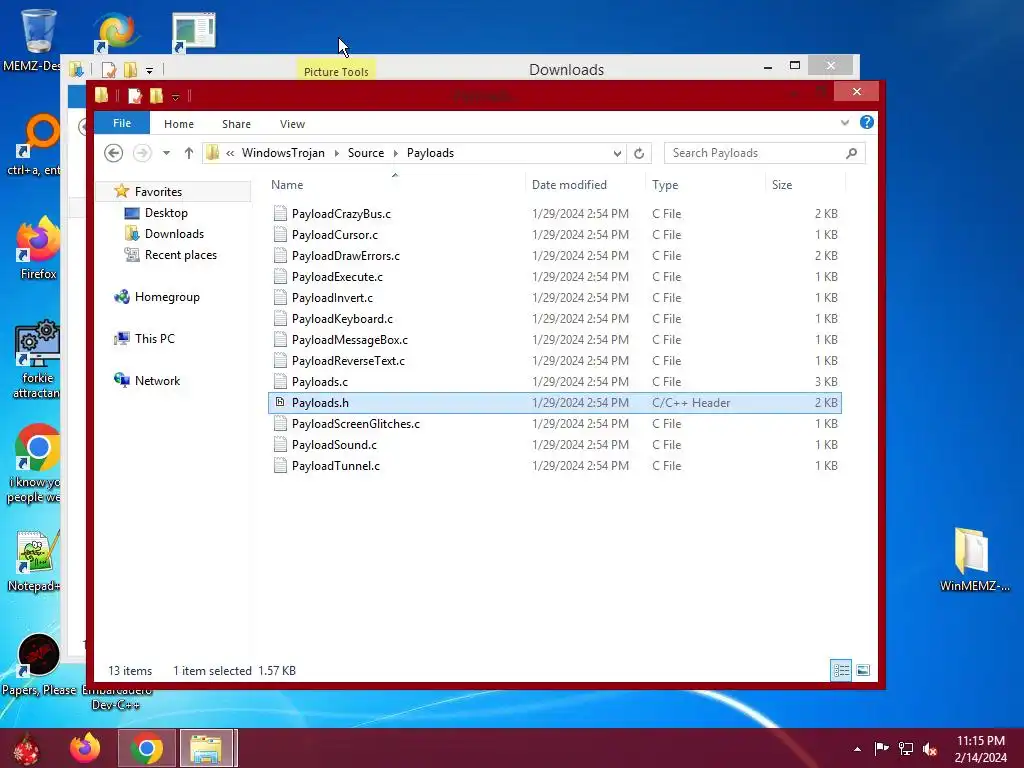The image size is (1024, 768).
Task: Select Network in the navigation pane
Action: (157, 380)
